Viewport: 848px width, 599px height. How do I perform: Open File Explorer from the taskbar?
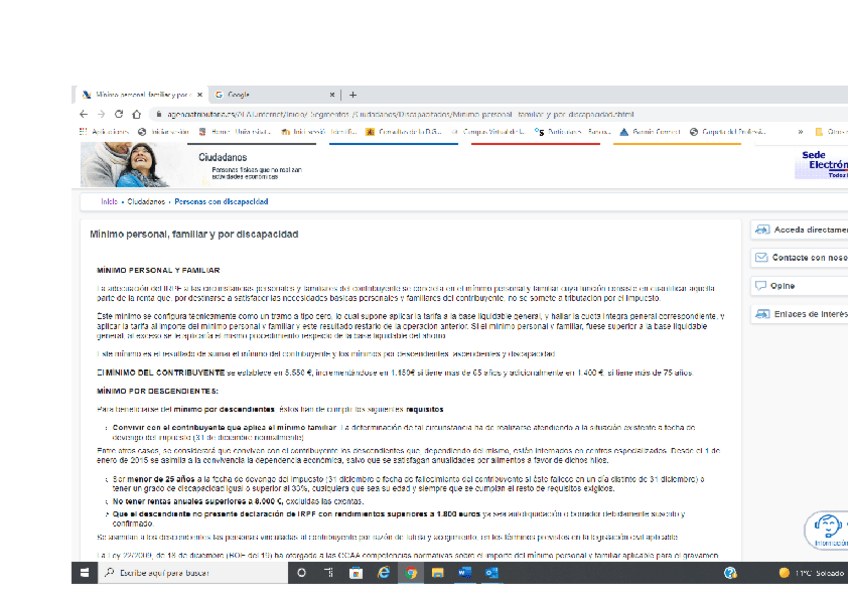coord(438,573)
